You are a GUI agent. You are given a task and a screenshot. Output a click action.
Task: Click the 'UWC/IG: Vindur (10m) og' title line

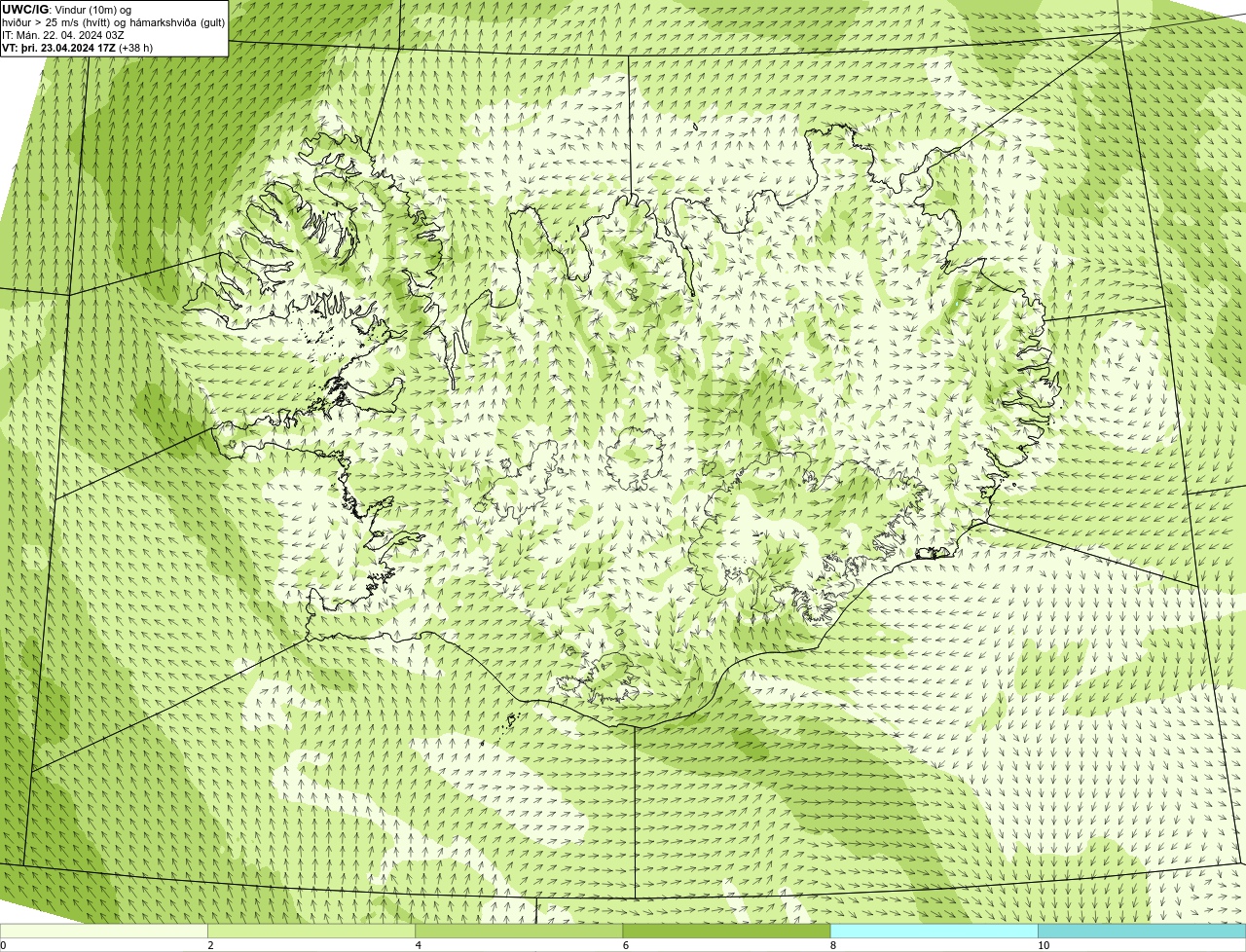[66, 10]
